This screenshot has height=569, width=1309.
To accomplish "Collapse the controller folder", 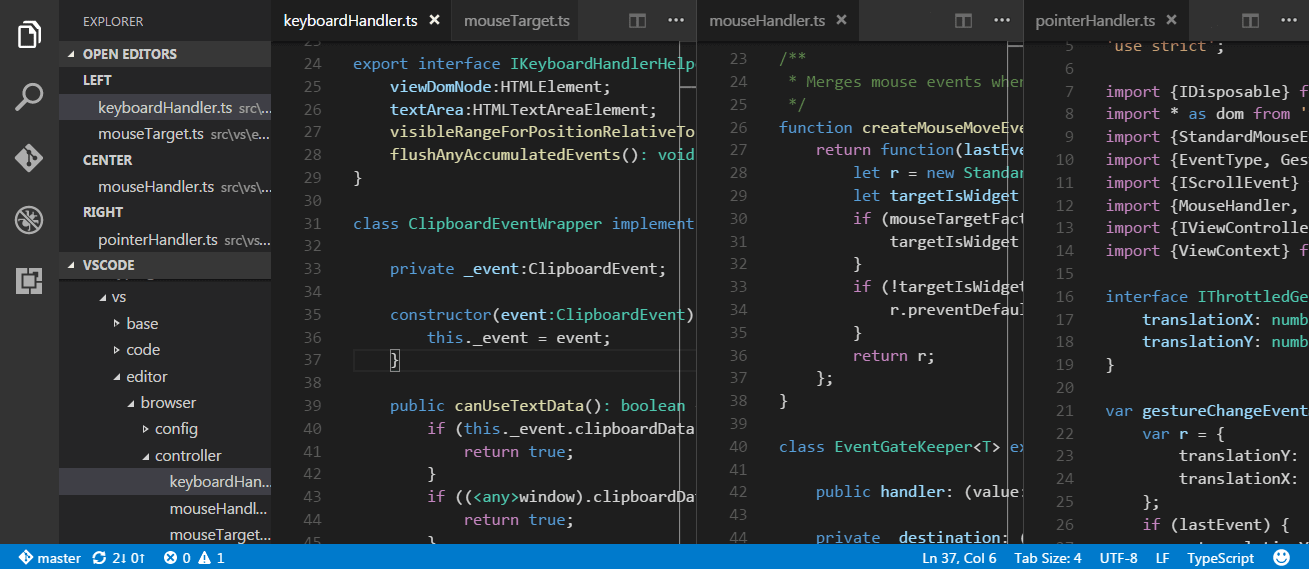I will (x=165, y=456).
